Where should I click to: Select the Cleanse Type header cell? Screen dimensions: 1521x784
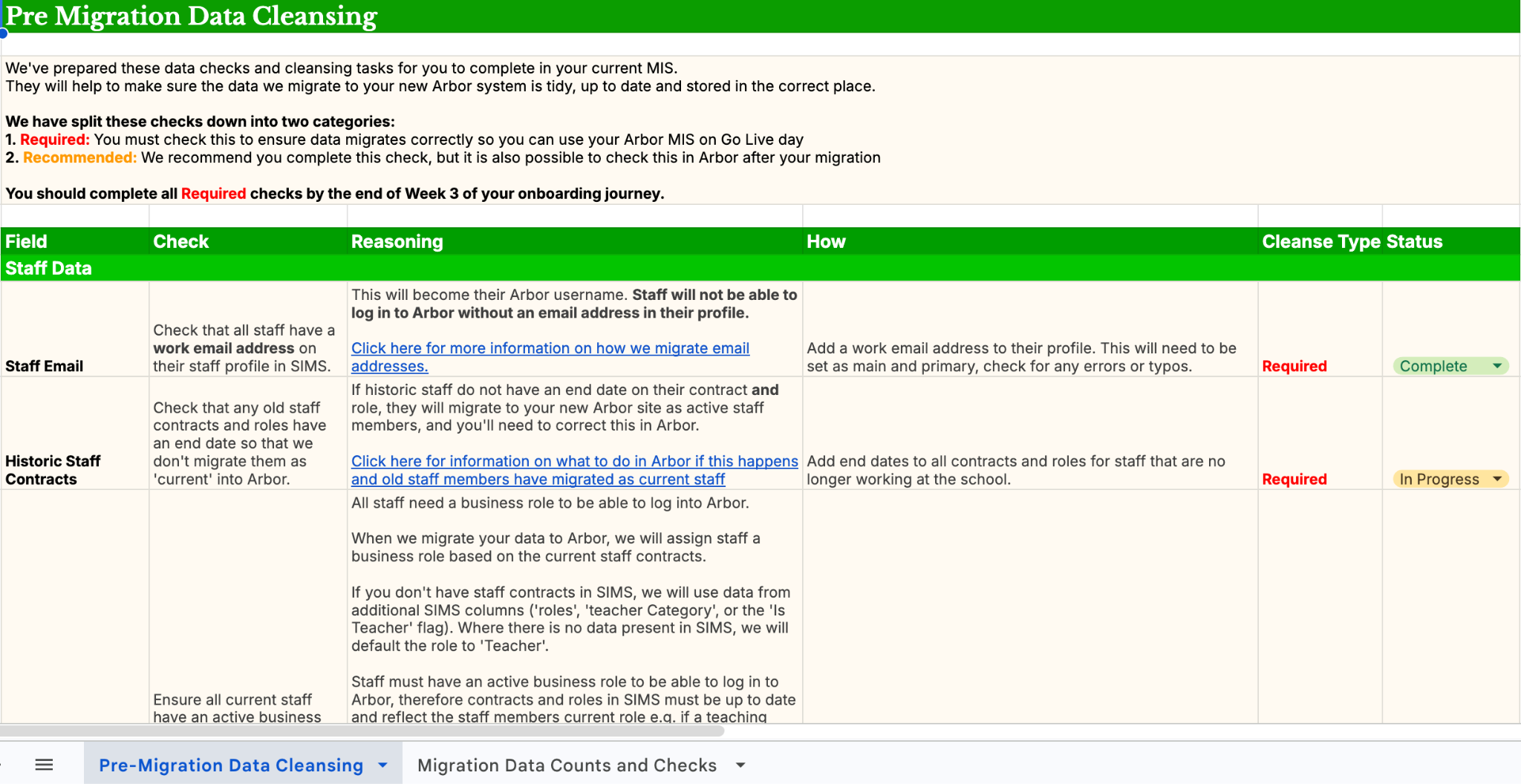pos(1319,241)
